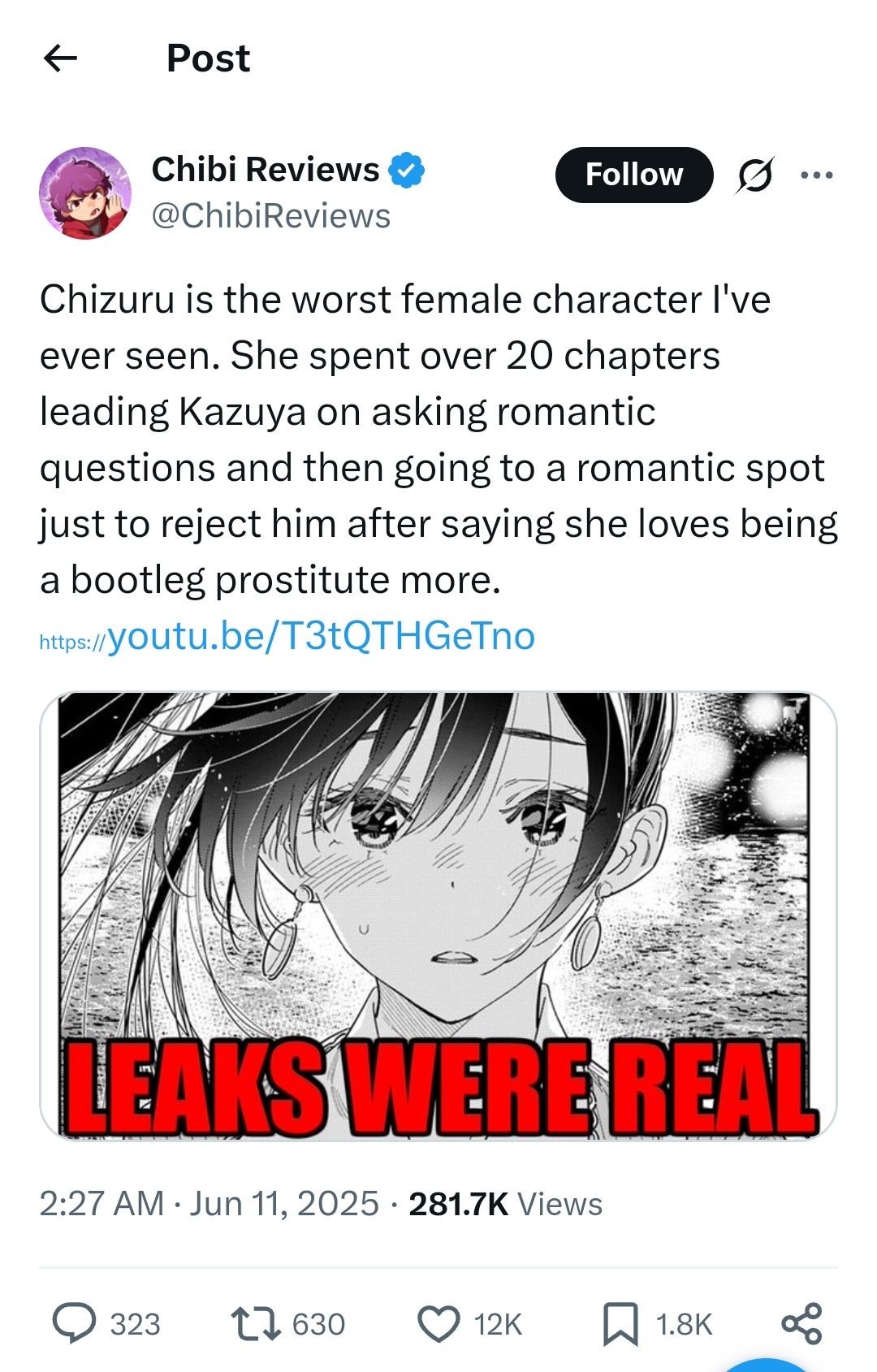Open Chibi Reviews profile avatar

pos(85,193)
